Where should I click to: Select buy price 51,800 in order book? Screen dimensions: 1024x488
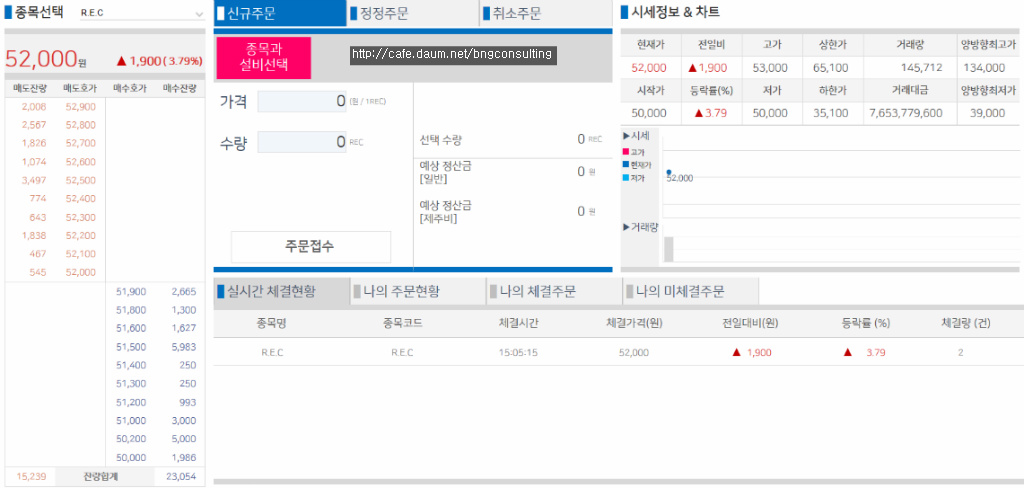tap(131, 310)
